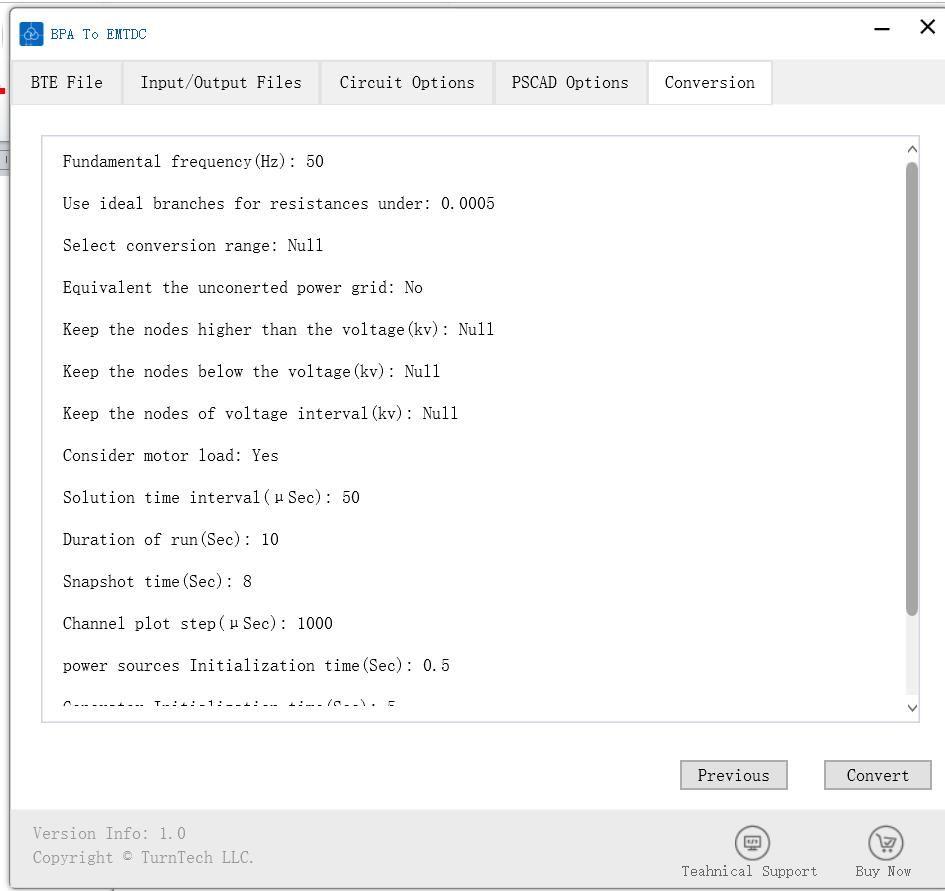Image resolution: width=945 pixels, height=891 pixels.
Task: Click the BPA To EMTDC app logo icon
Action: (x=31, y=34)
